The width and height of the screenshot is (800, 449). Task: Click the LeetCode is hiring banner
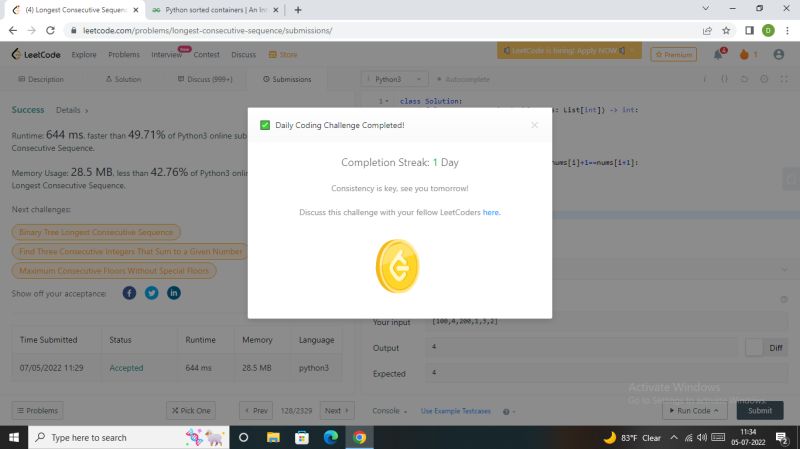tap(569, 51)
